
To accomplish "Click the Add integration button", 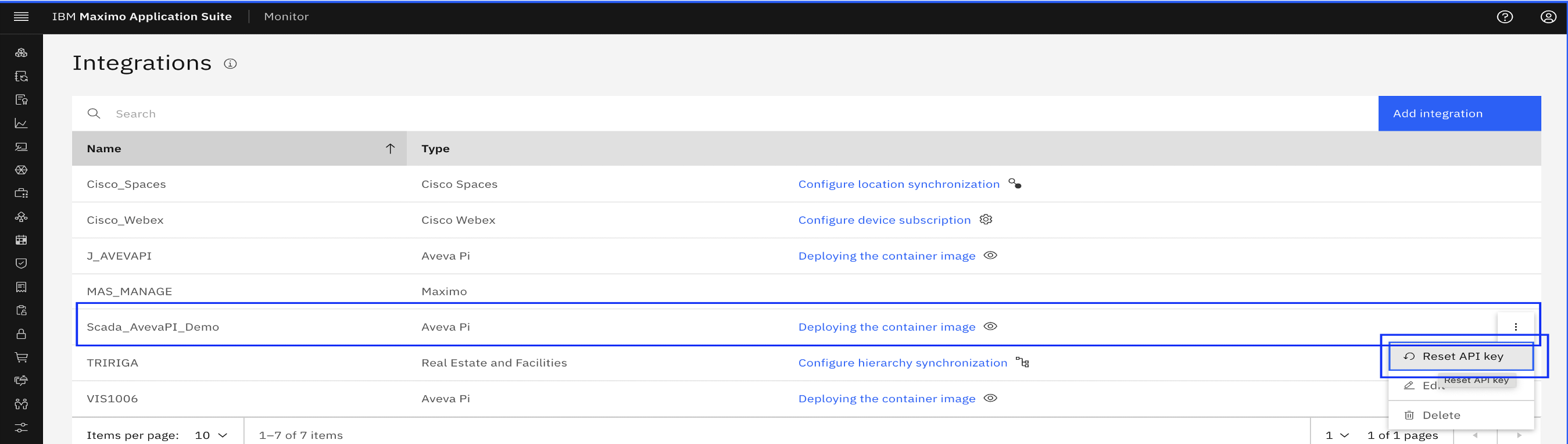I will pyautogui.click(x=1459, y=113).
